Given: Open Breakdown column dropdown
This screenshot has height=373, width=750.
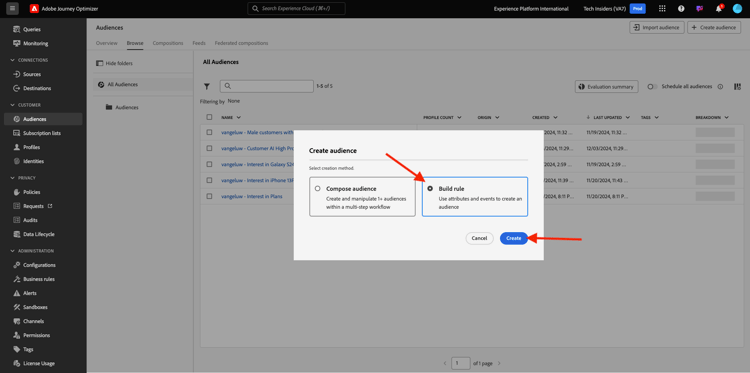Looking at the screenshot, I should coord(726,117).
